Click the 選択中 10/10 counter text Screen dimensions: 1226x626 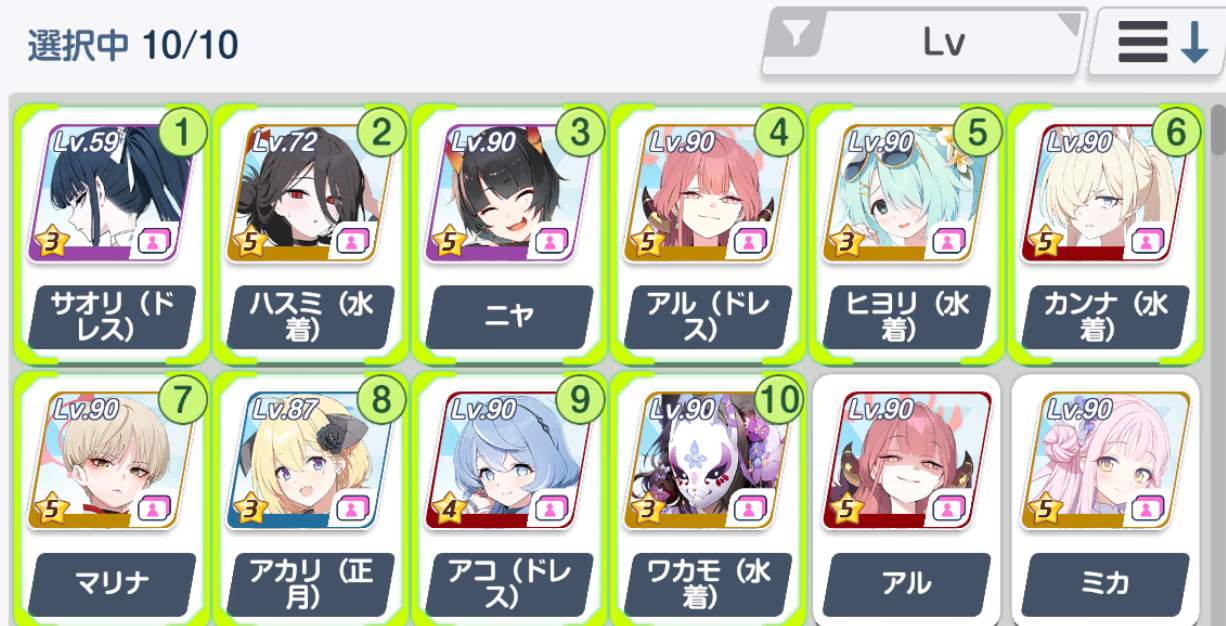coord(132,45)
